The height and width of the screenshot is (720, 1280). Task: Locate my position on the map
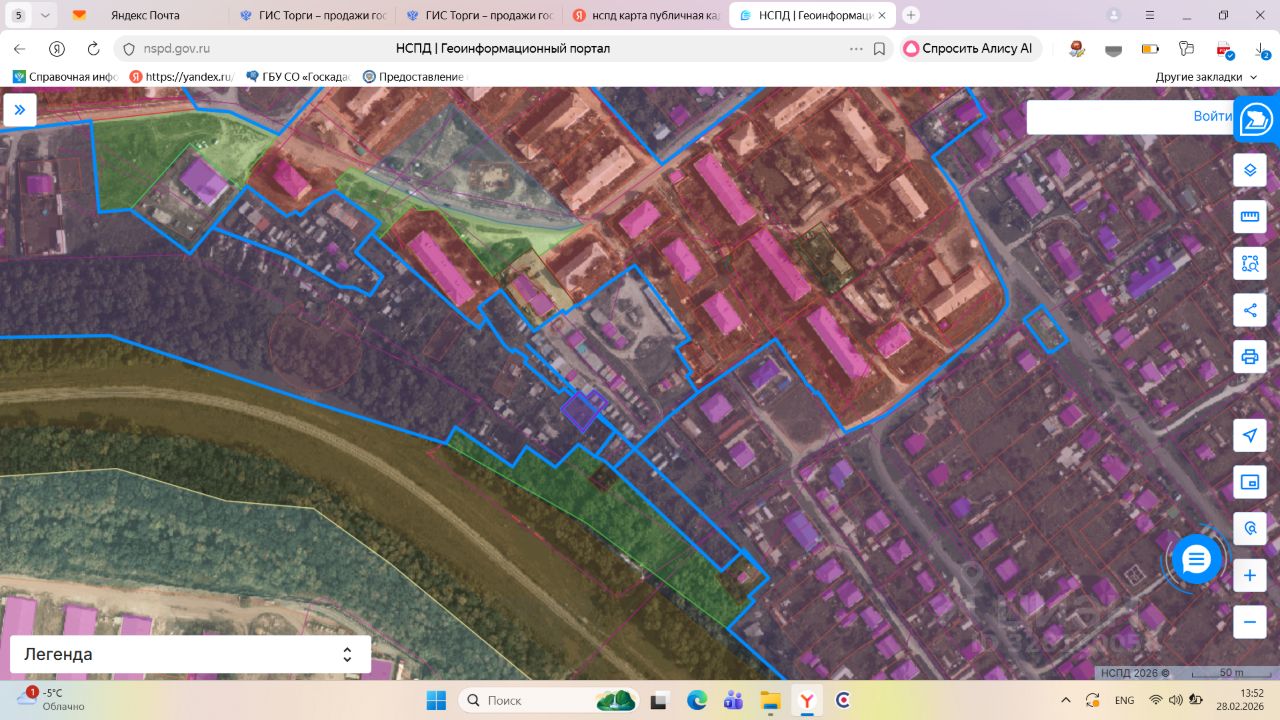(1249, 435)
